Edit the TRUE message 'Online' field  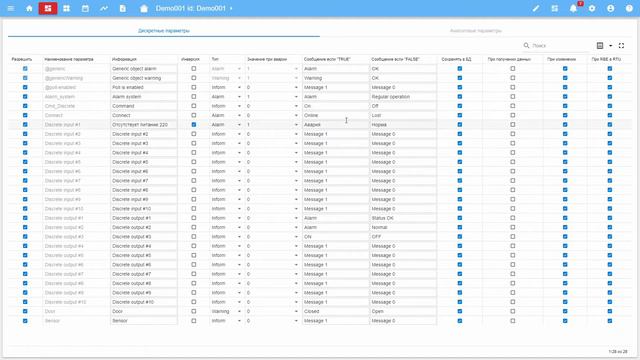[336, 115]
